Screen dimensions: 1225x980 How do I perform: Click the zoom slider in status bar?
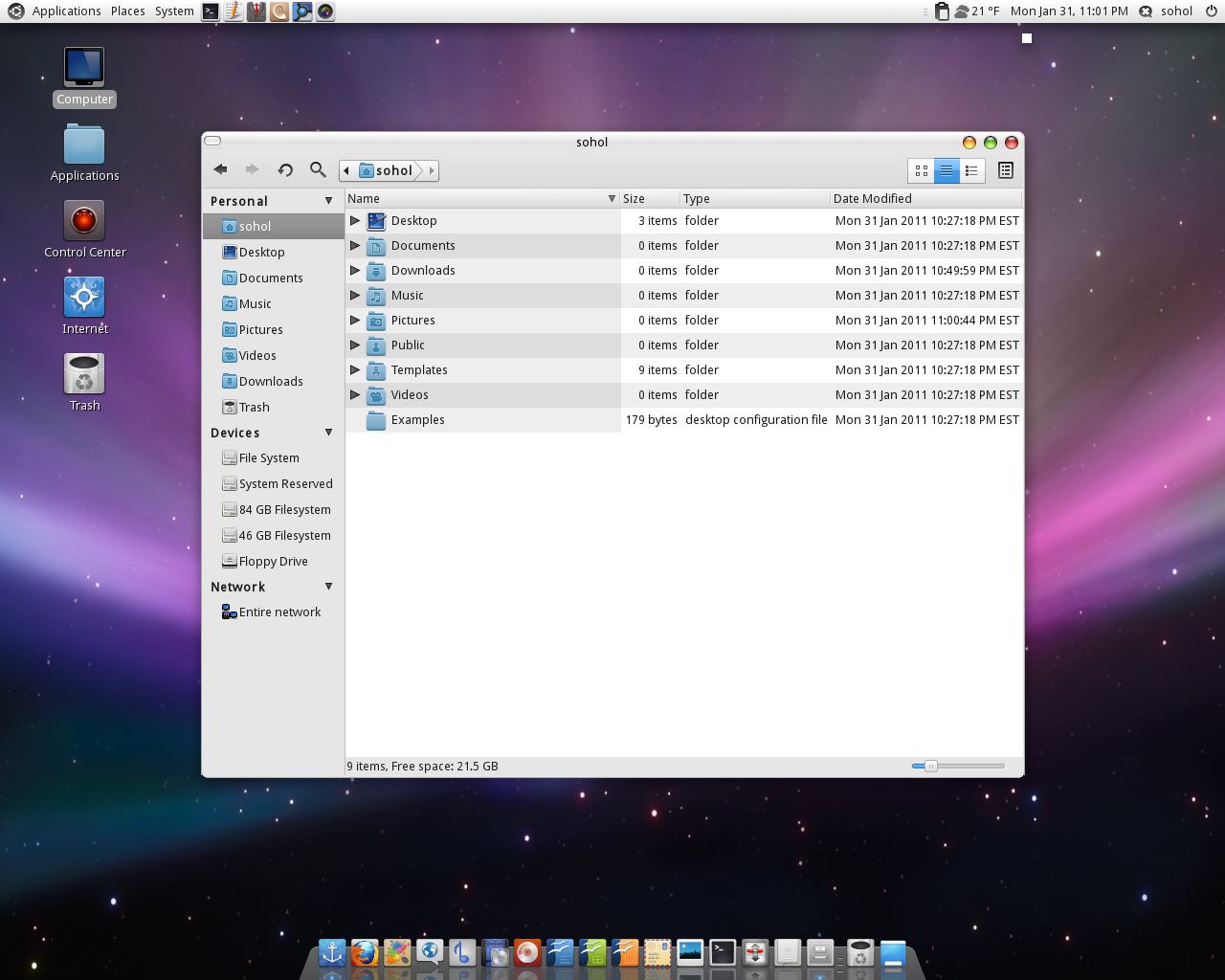coord(930,766)
